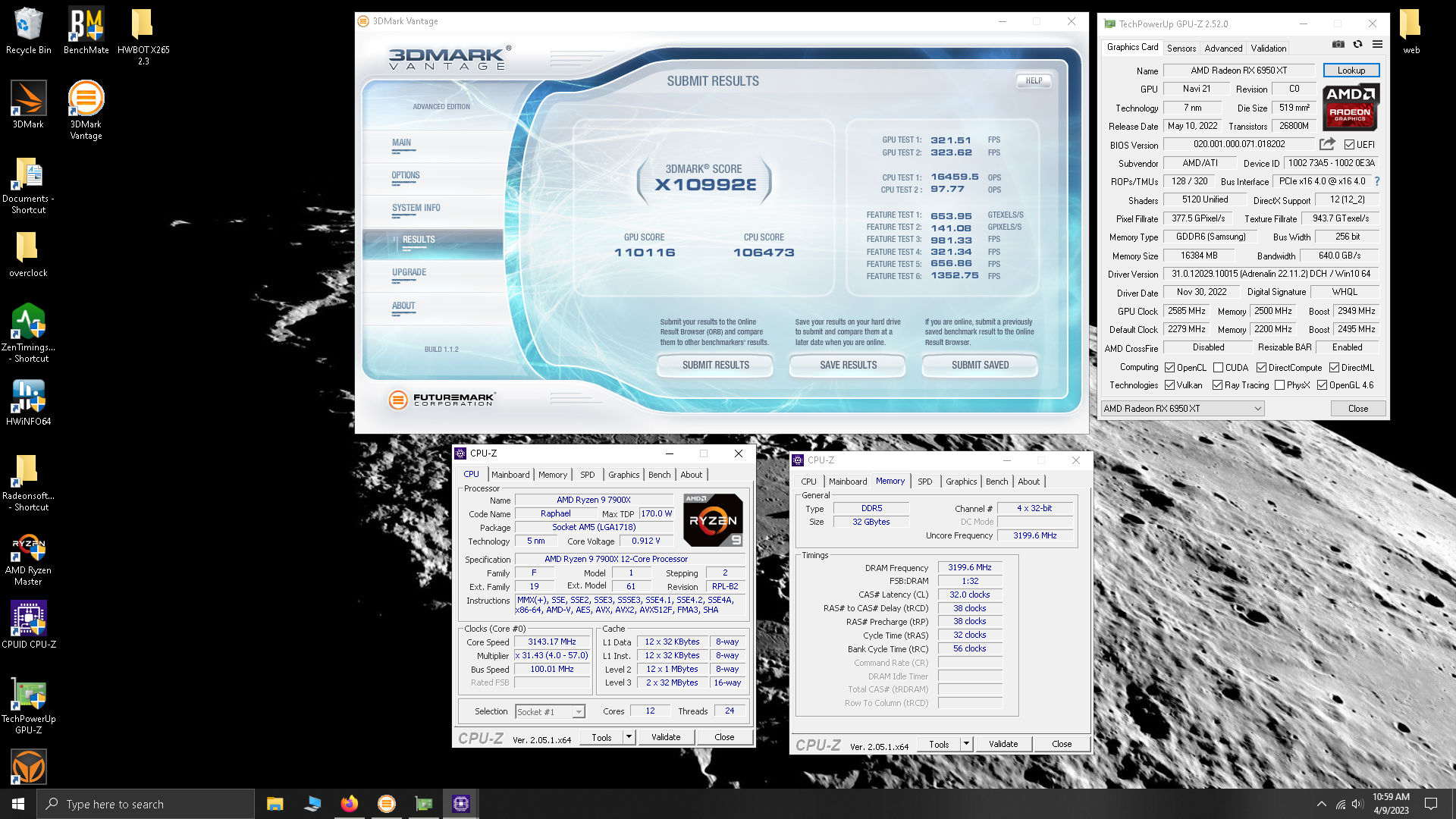Launch the 3DMark desktop shortcut
This screenshot has width=1456, height=819.
coord(28,105)
